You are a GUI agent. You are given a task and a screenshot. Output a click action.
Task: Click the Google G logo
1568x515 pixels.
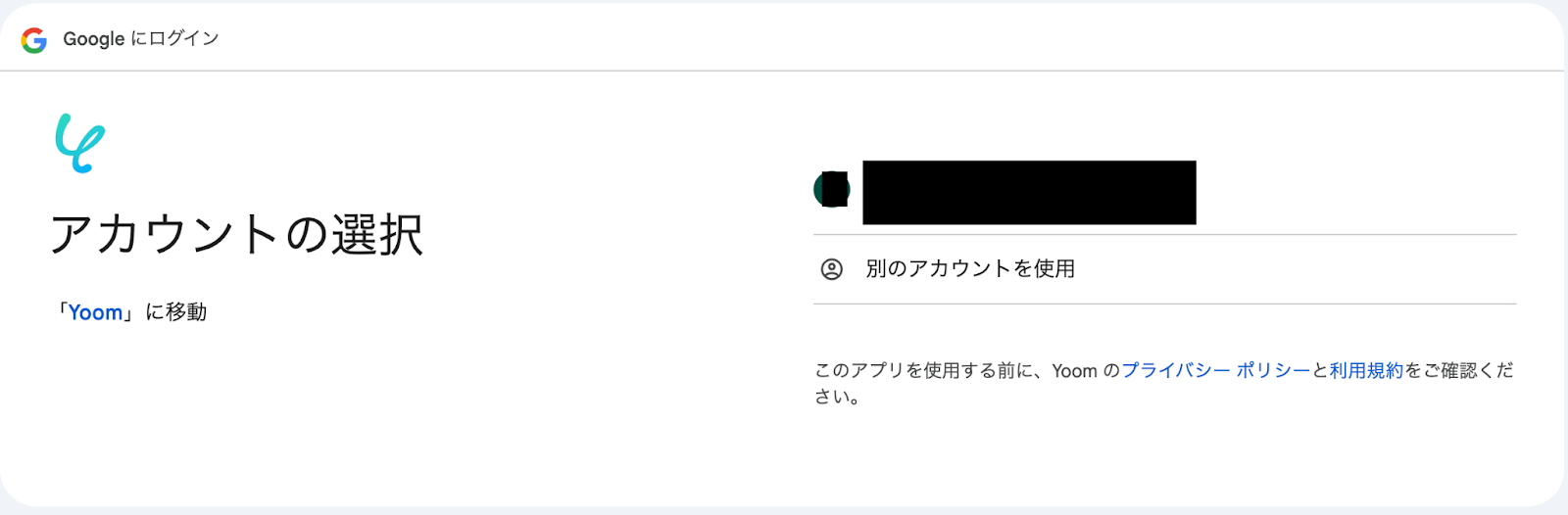[34, 39]
